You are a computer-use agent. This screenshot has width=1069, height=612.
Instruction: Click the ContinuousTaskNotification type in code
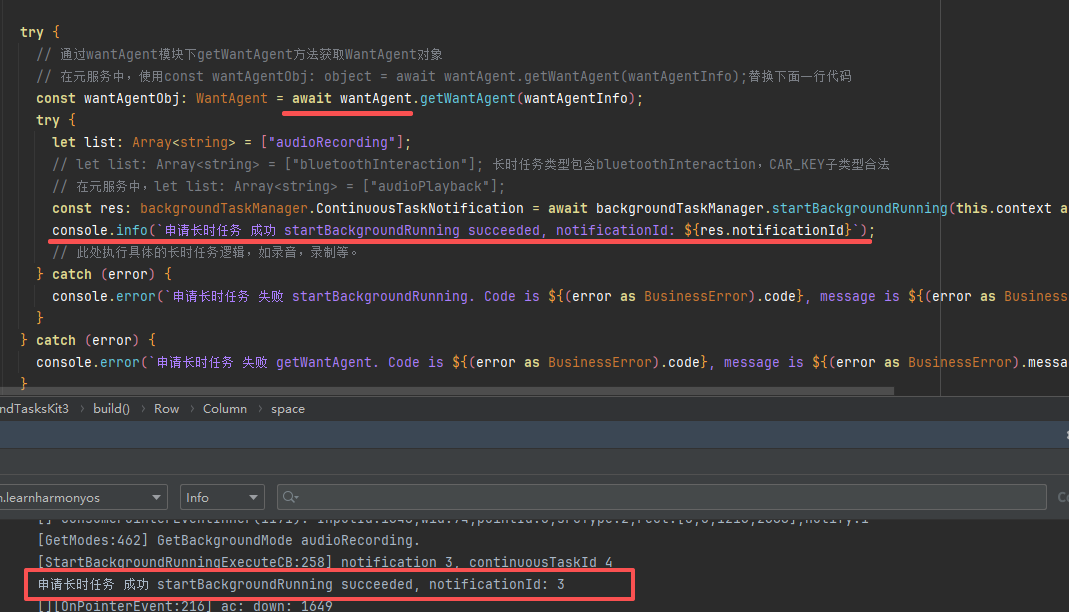point(419,209)
